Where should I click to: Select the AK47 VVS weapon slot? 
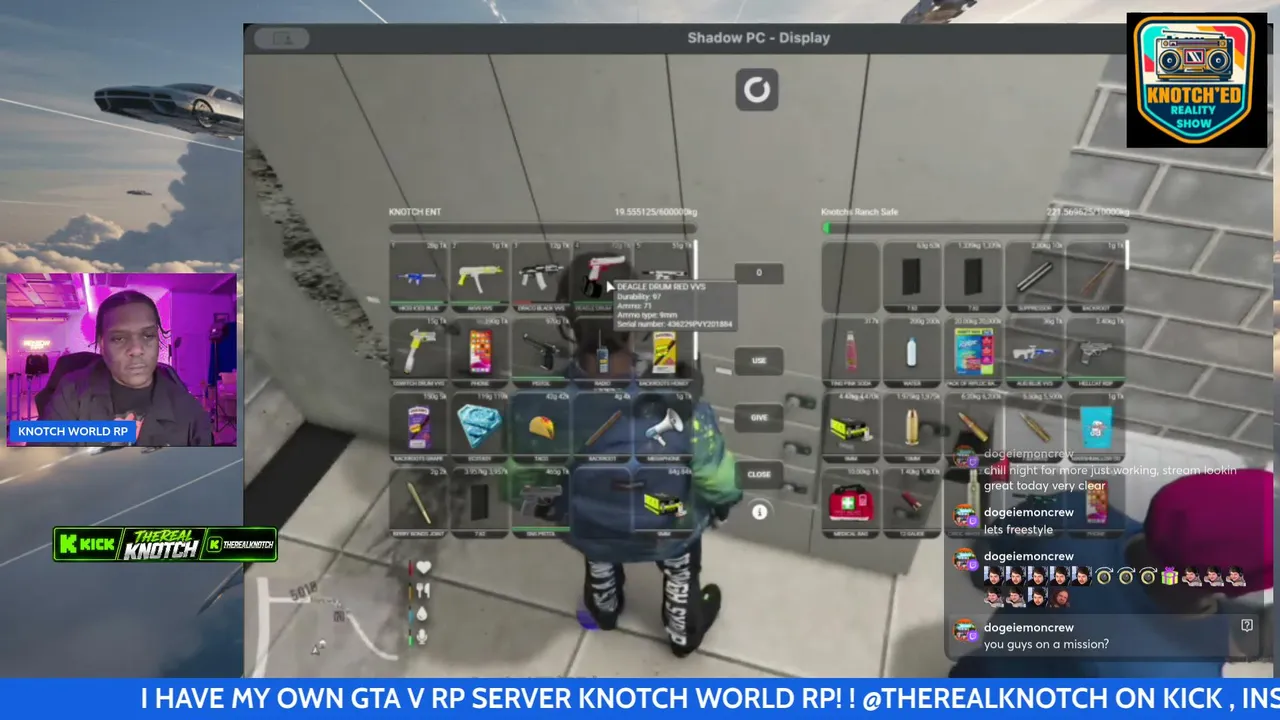pos(479,276)
